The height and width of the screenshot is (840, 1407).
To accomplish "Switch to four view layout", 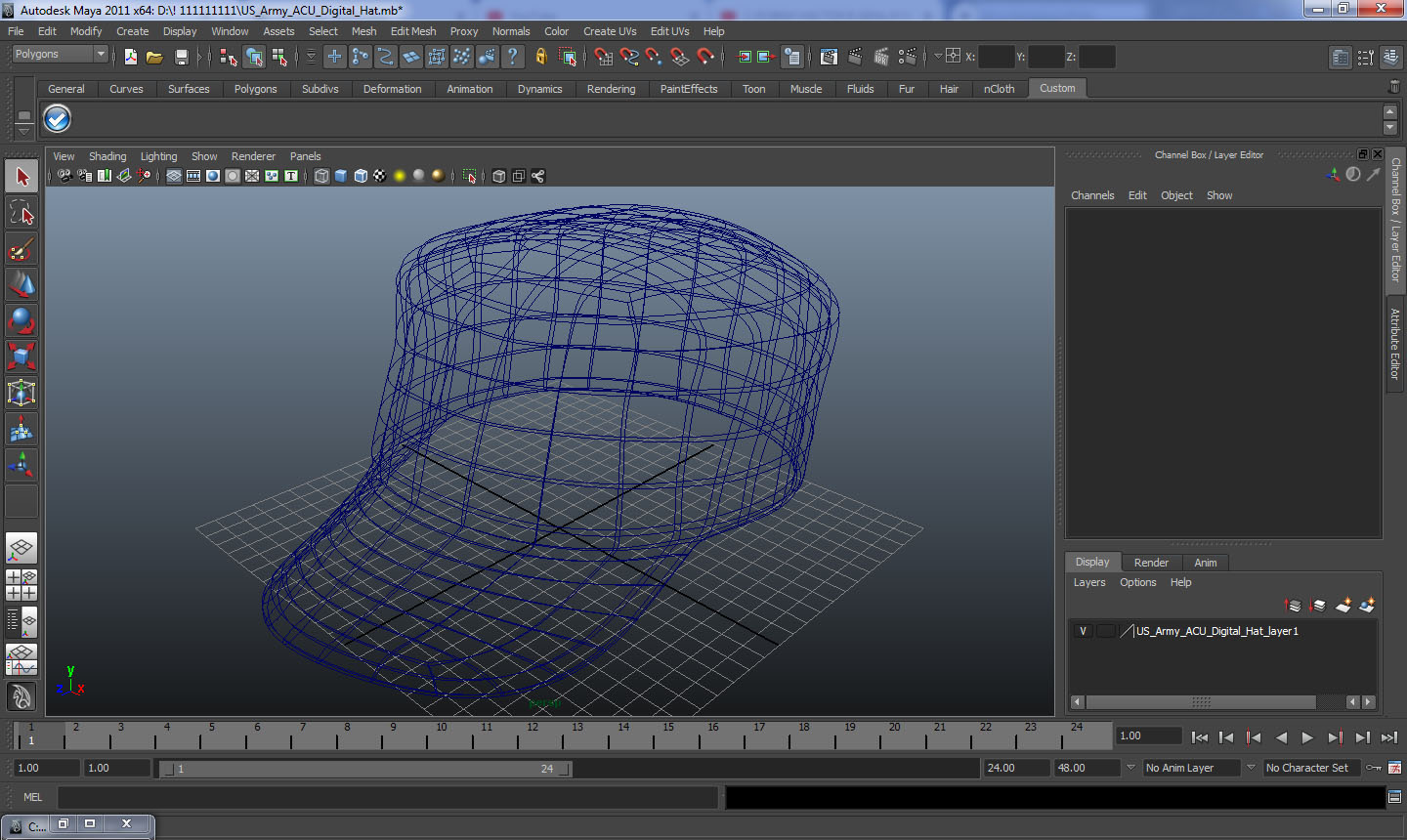I will coord(21,584).
